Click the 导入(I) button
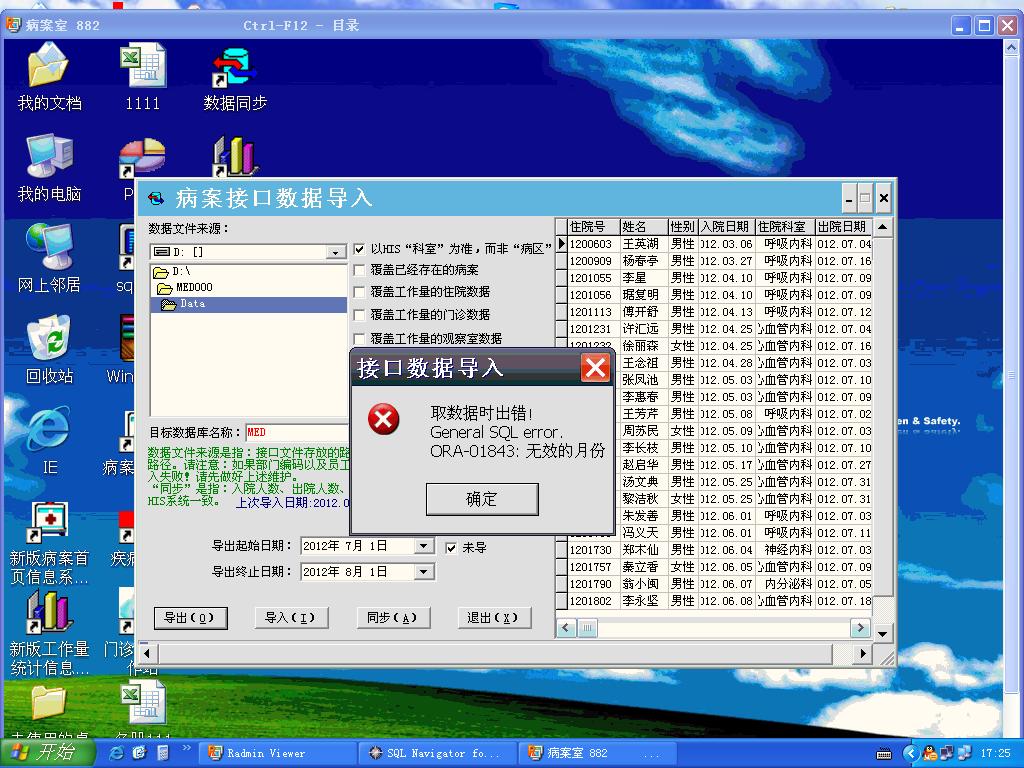The height and width of the screenshot is (768, 1024). tap(291, 618)
